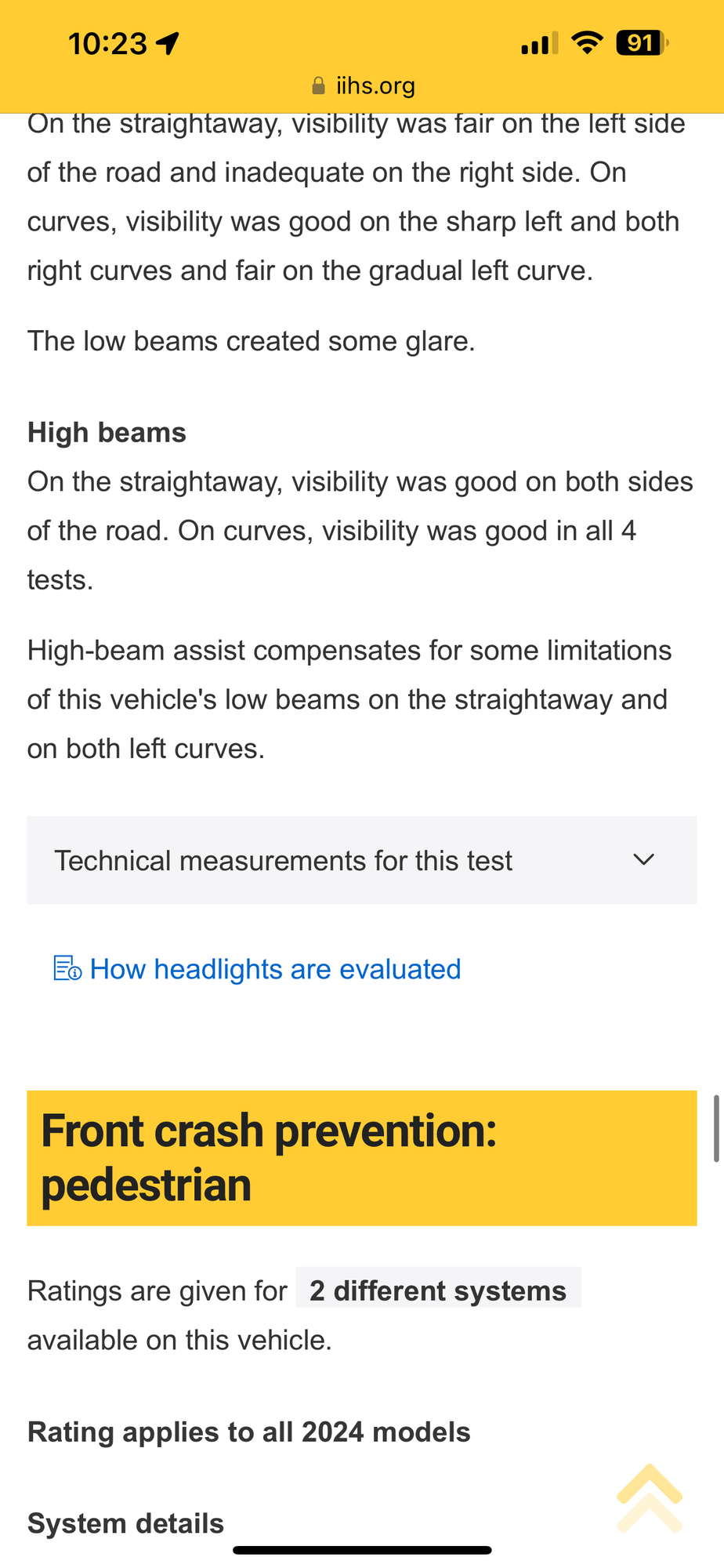This screenshot has height=1568, width=724.
Task: Tap the cellular signal bars icon
Action: [x=539, y=43]
